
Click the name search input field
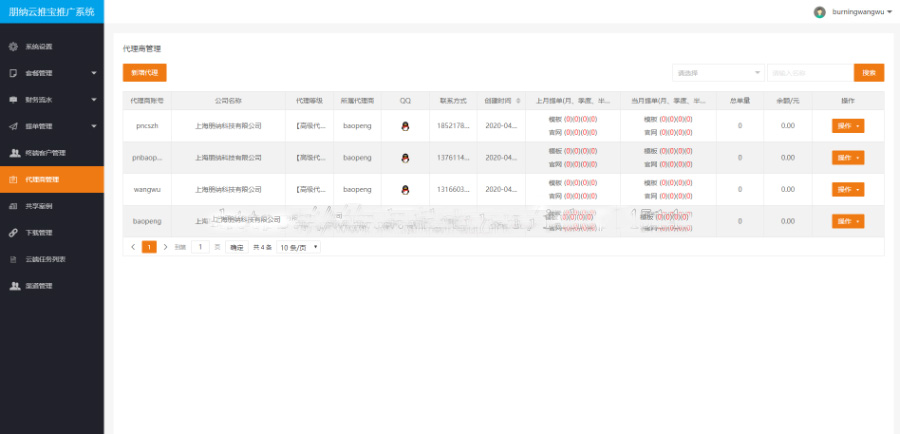point(809,73)
